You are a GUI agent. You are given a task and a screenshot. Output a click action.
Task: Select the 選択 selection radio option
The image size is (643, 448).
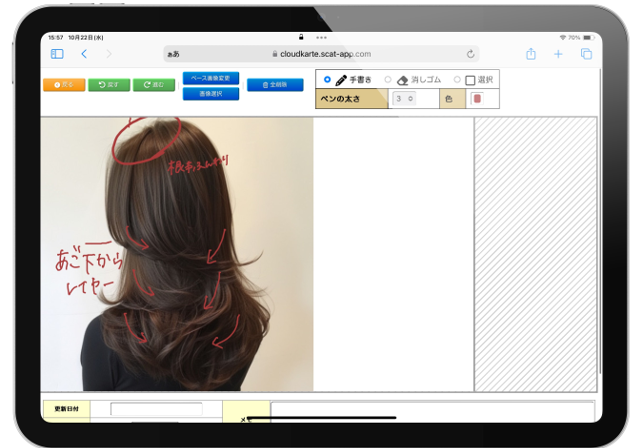click(x=458, y=80)
